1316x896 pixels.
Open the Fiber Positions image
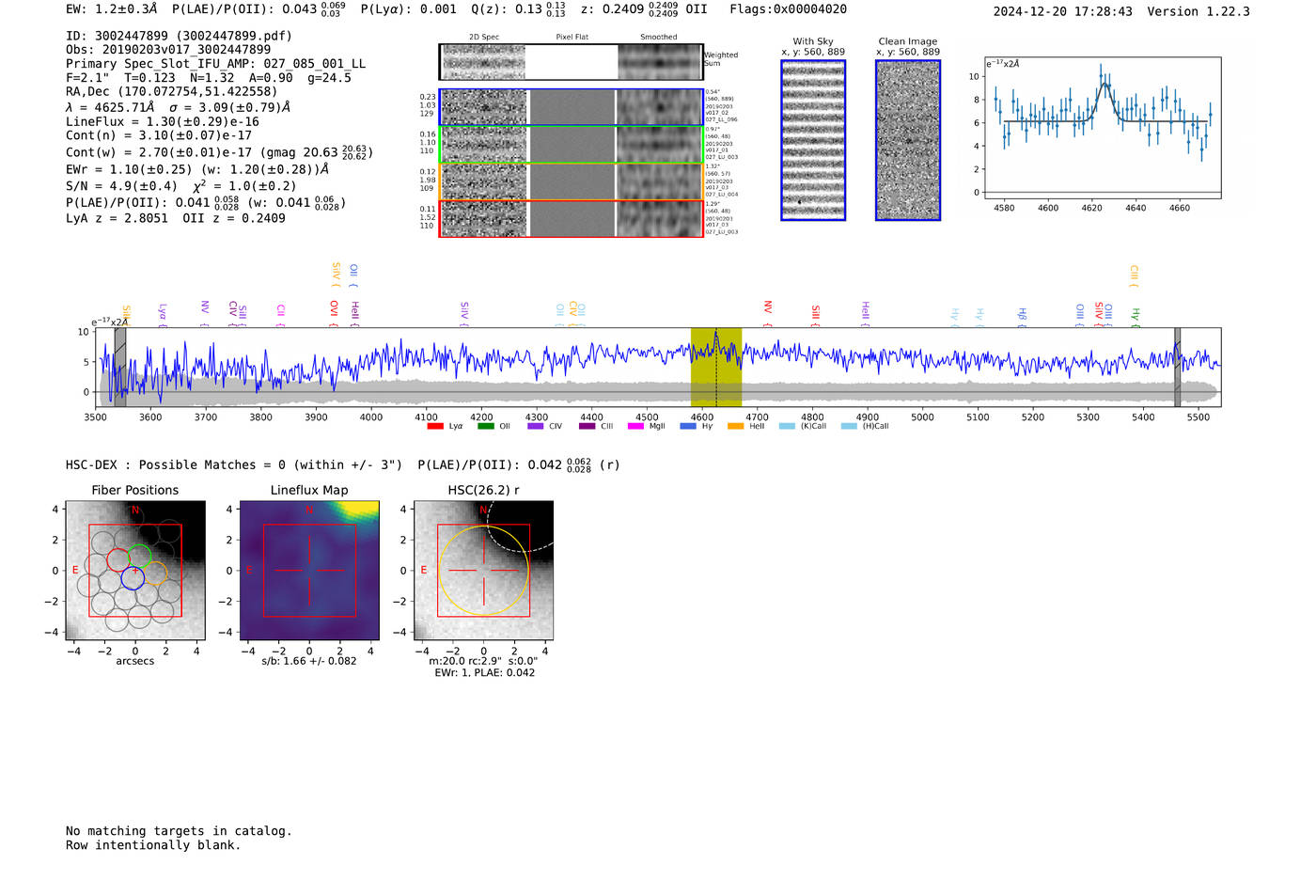pyautogui.click(x=135, y=571)
